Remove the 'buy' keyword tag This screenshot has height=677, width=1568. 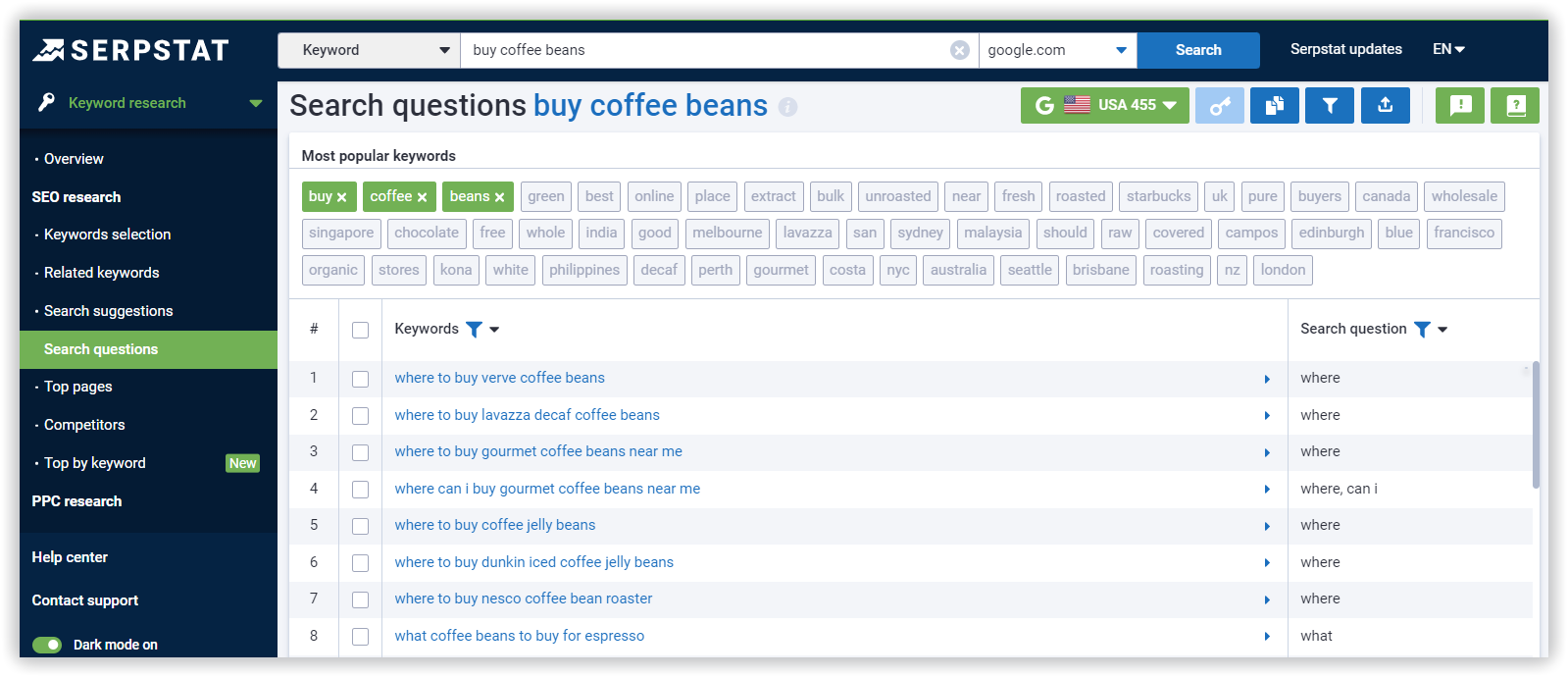342,197
